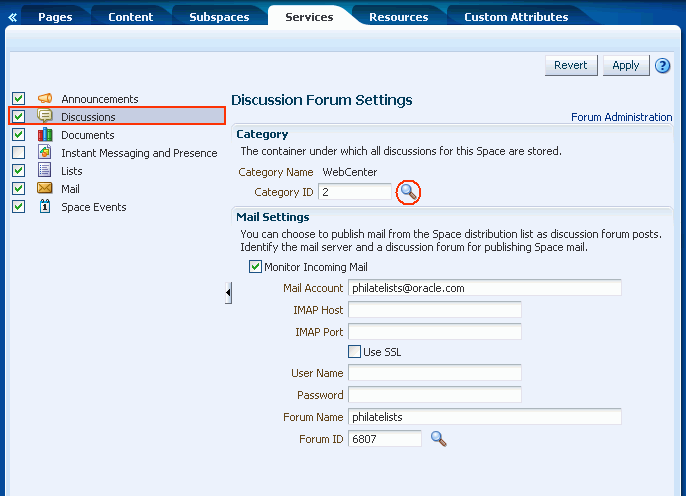686x496 pixels.
Task: Click the Forum ID lookup magnifier icon
Action: tap(437, 438)
